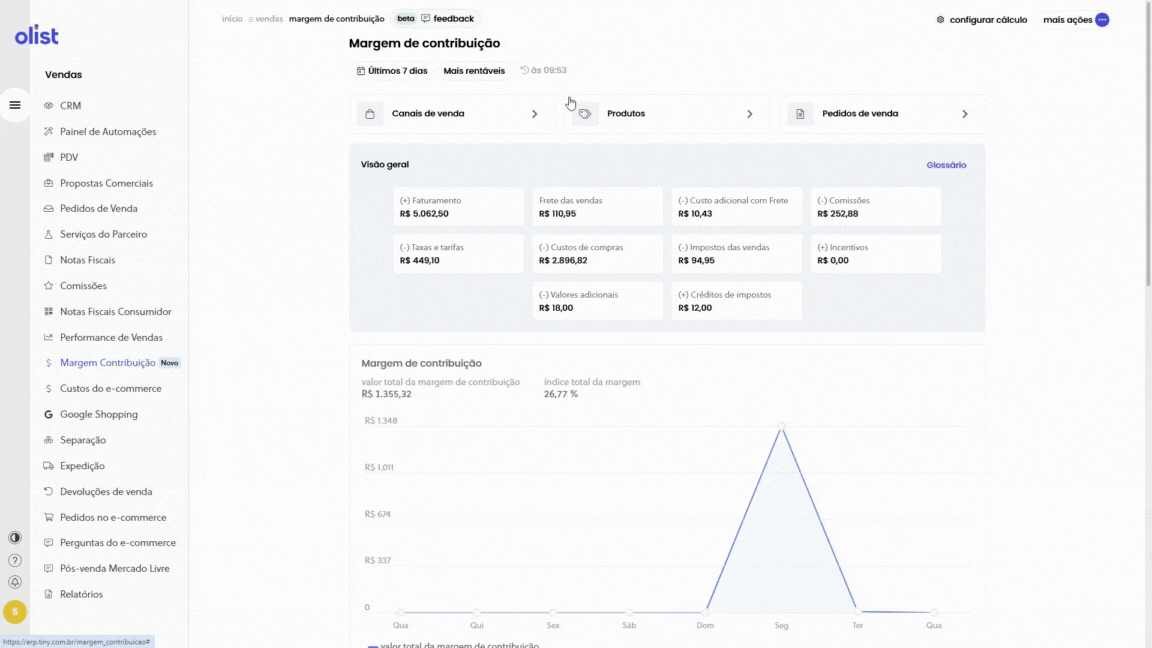
Task: Open the Glossário link
Action: point(946,165)
